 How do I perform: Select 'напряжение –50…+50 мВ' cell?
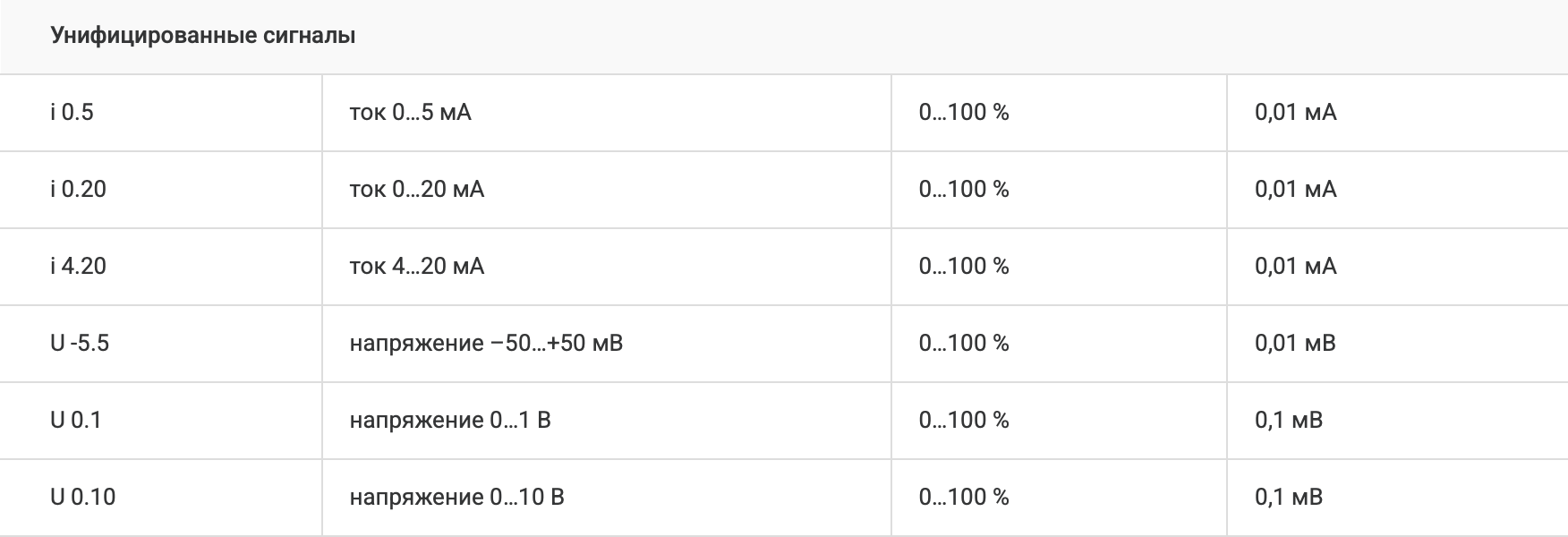pos(486,344)
